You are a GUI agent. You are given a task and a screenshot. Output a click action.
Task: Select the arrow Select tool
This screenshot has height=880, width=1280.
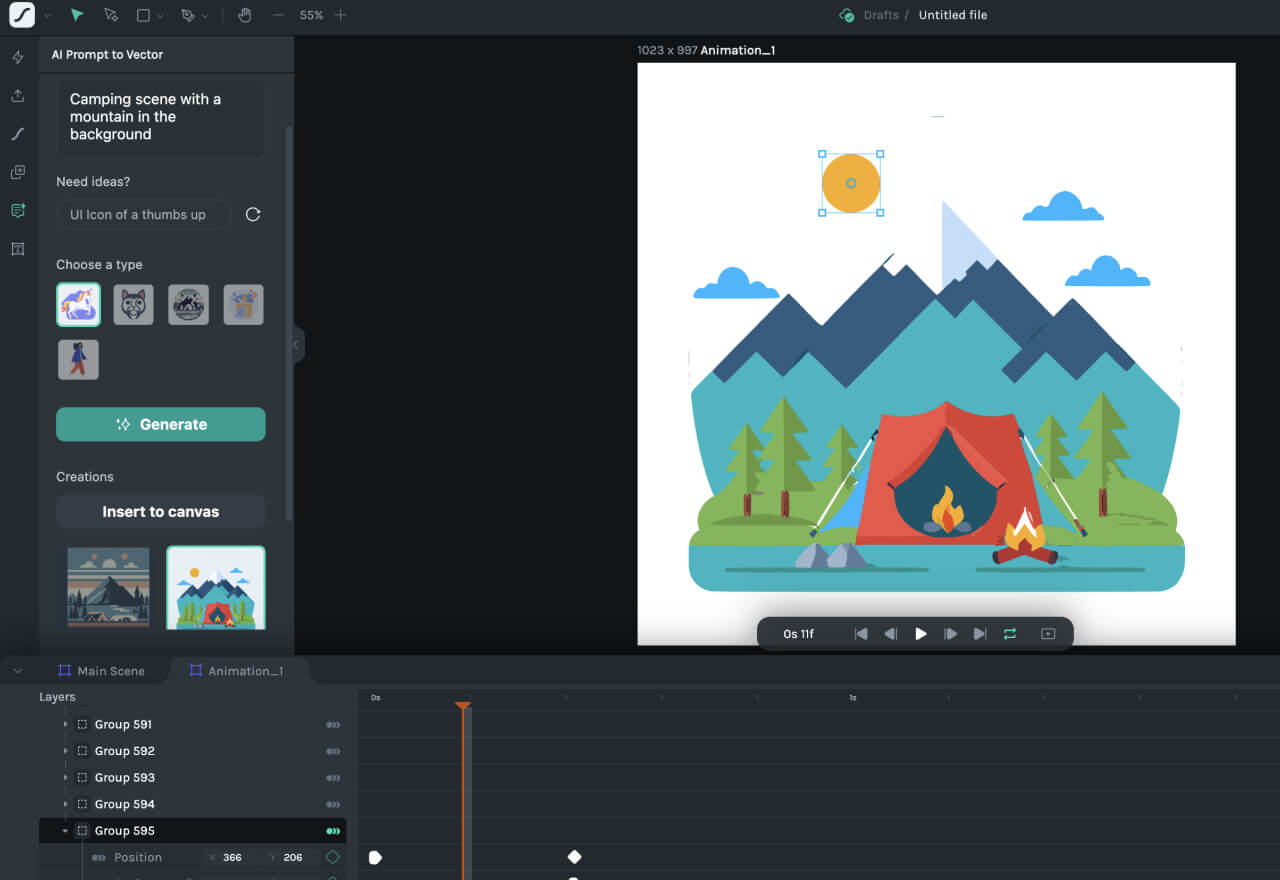(x=77, y=15)
